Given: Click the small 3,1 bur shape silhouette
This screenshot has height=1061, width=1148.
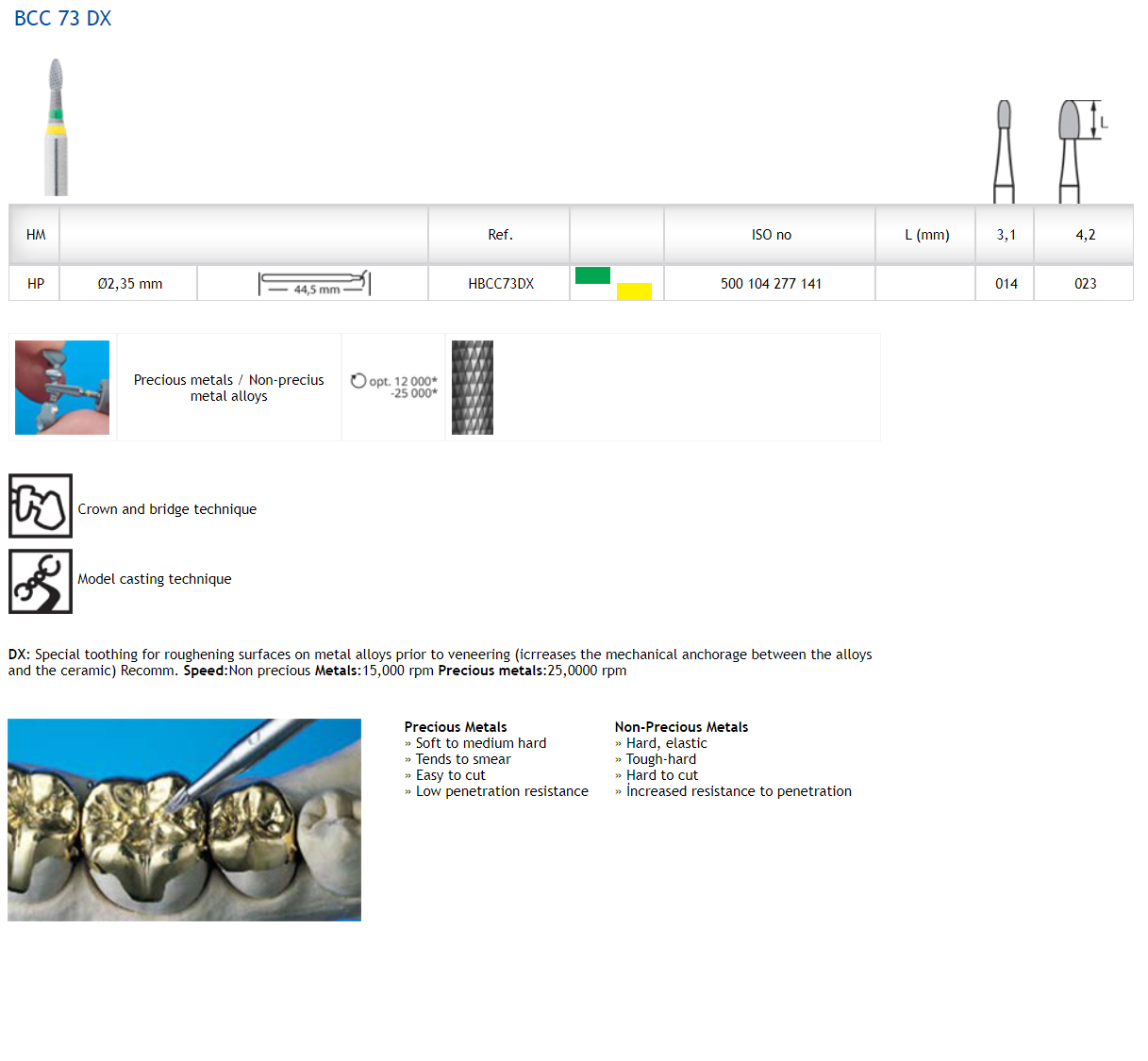Looking at the screenshot, I should (x=1004, y=151).
